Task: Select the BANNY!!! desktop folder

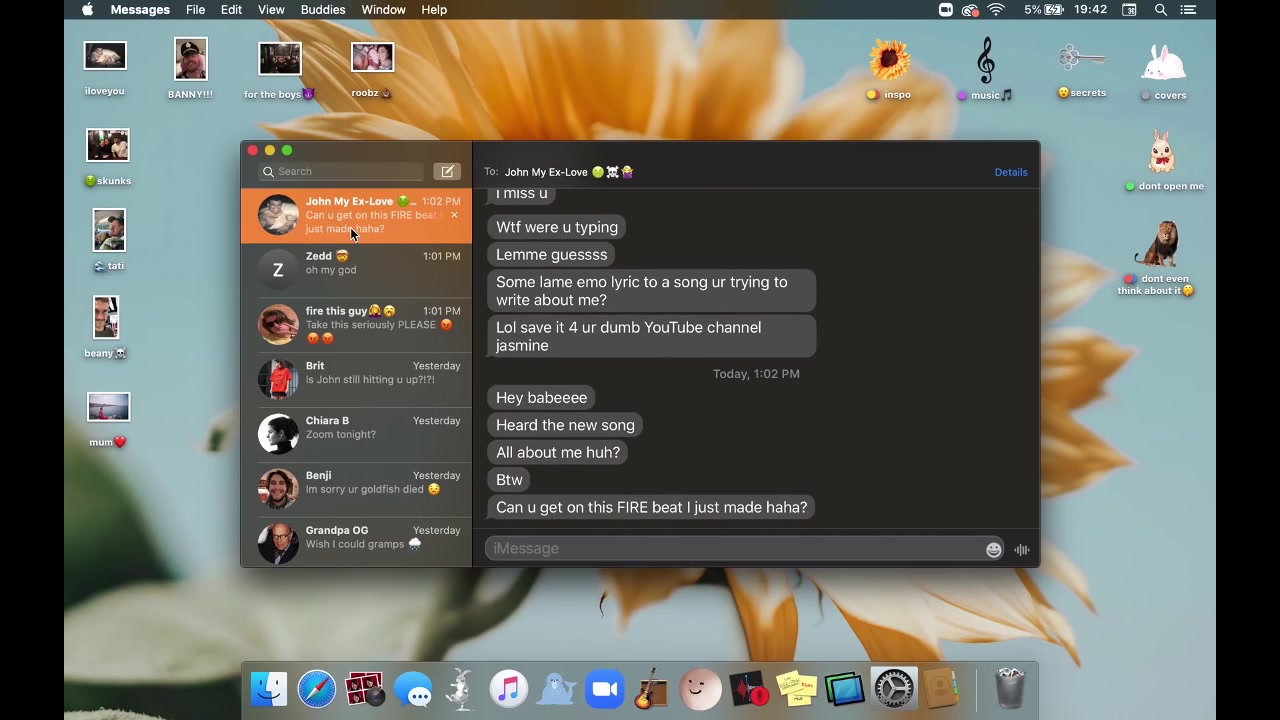Action: click(x=190, y=69)
